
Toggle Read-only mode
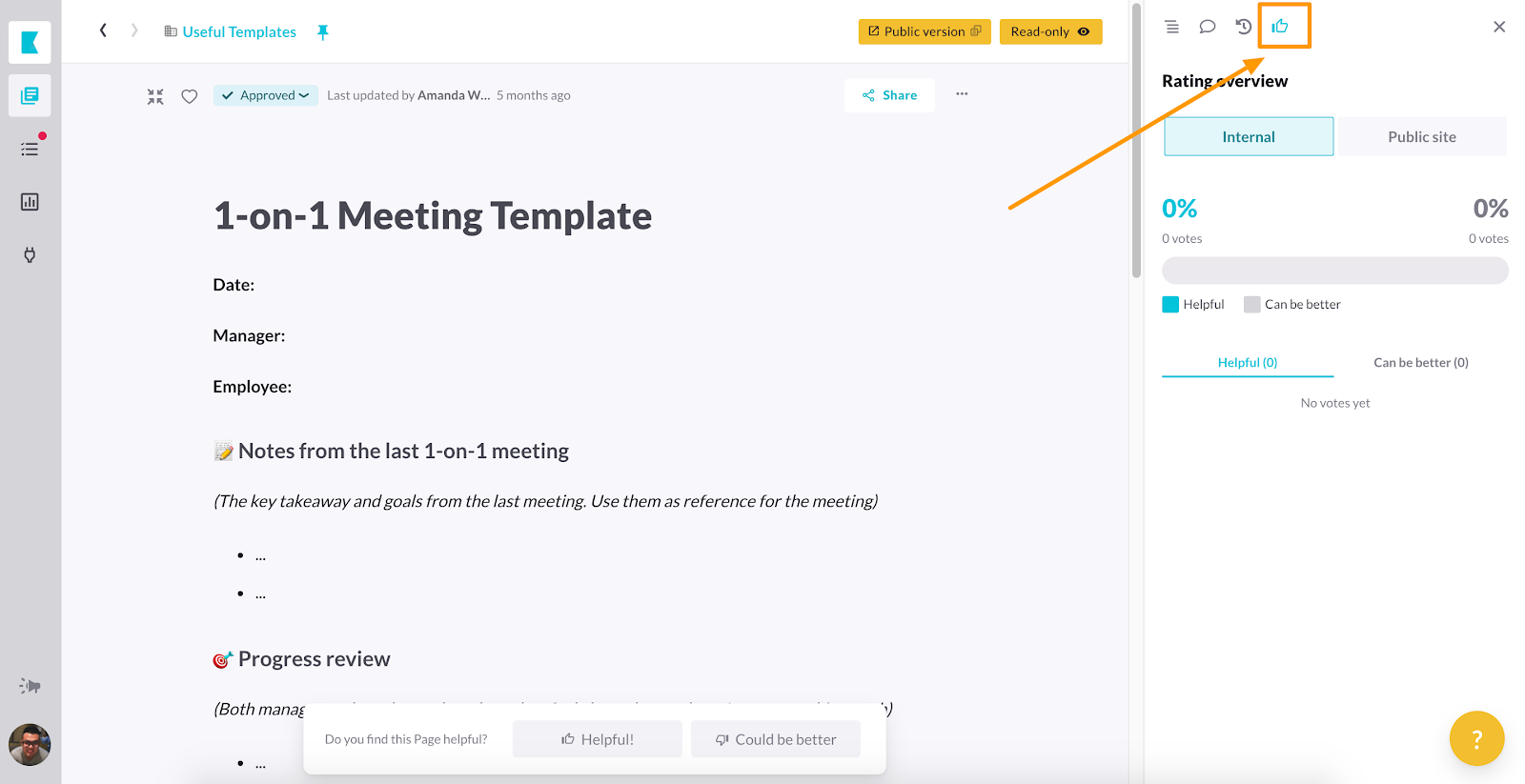point(1050,31)
